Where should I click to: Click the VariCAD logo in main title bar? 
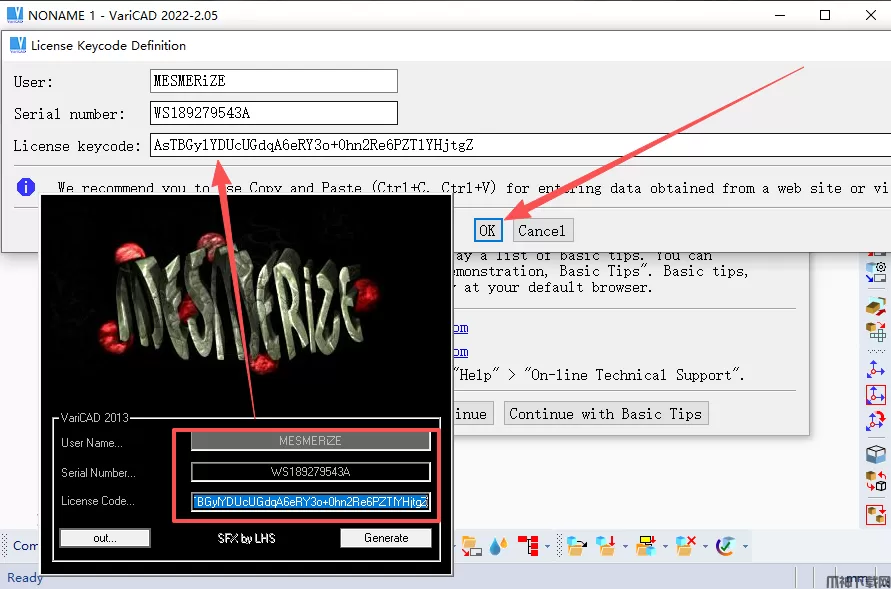point(15,15)
